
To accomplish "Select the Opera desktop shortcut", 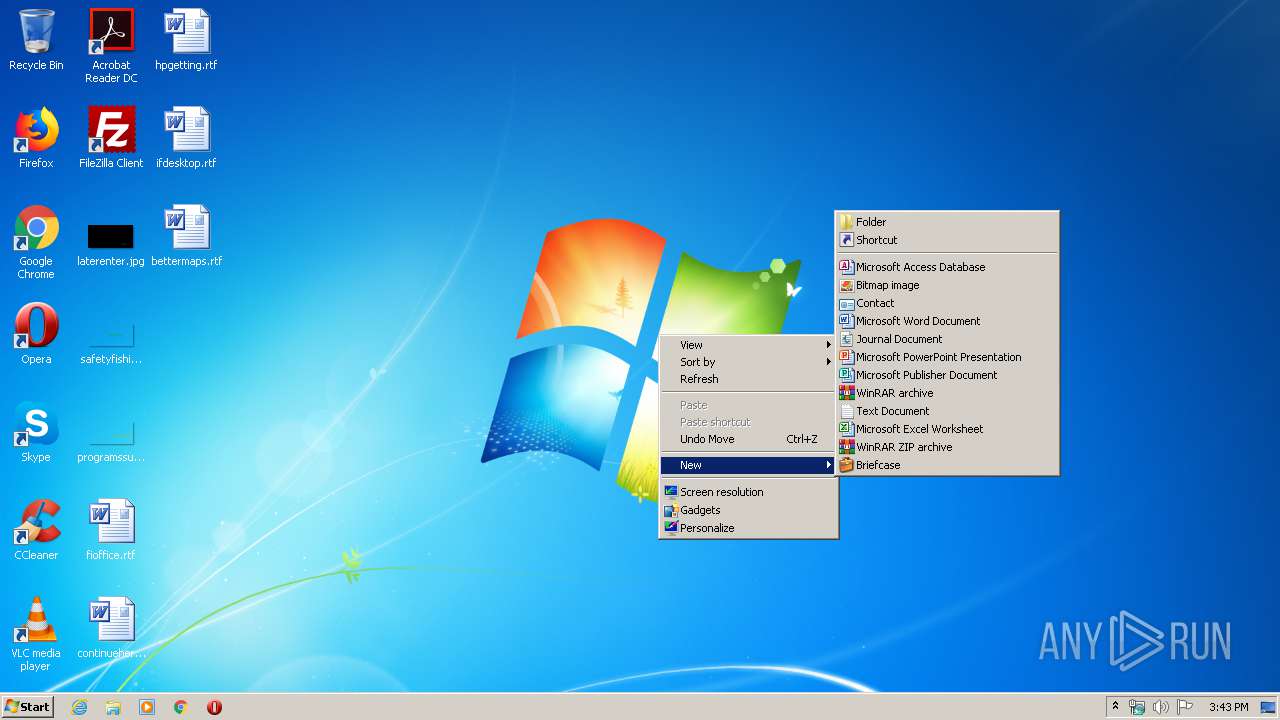I will [x=36, y=334].
